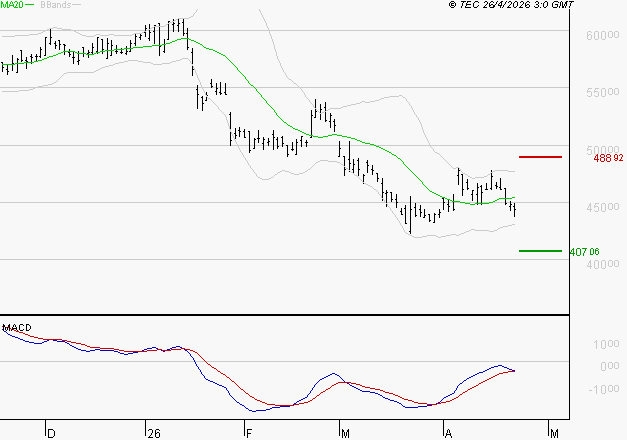Click the BBands legend label
This screenshot has height=440, width=627.
point(56,5)
